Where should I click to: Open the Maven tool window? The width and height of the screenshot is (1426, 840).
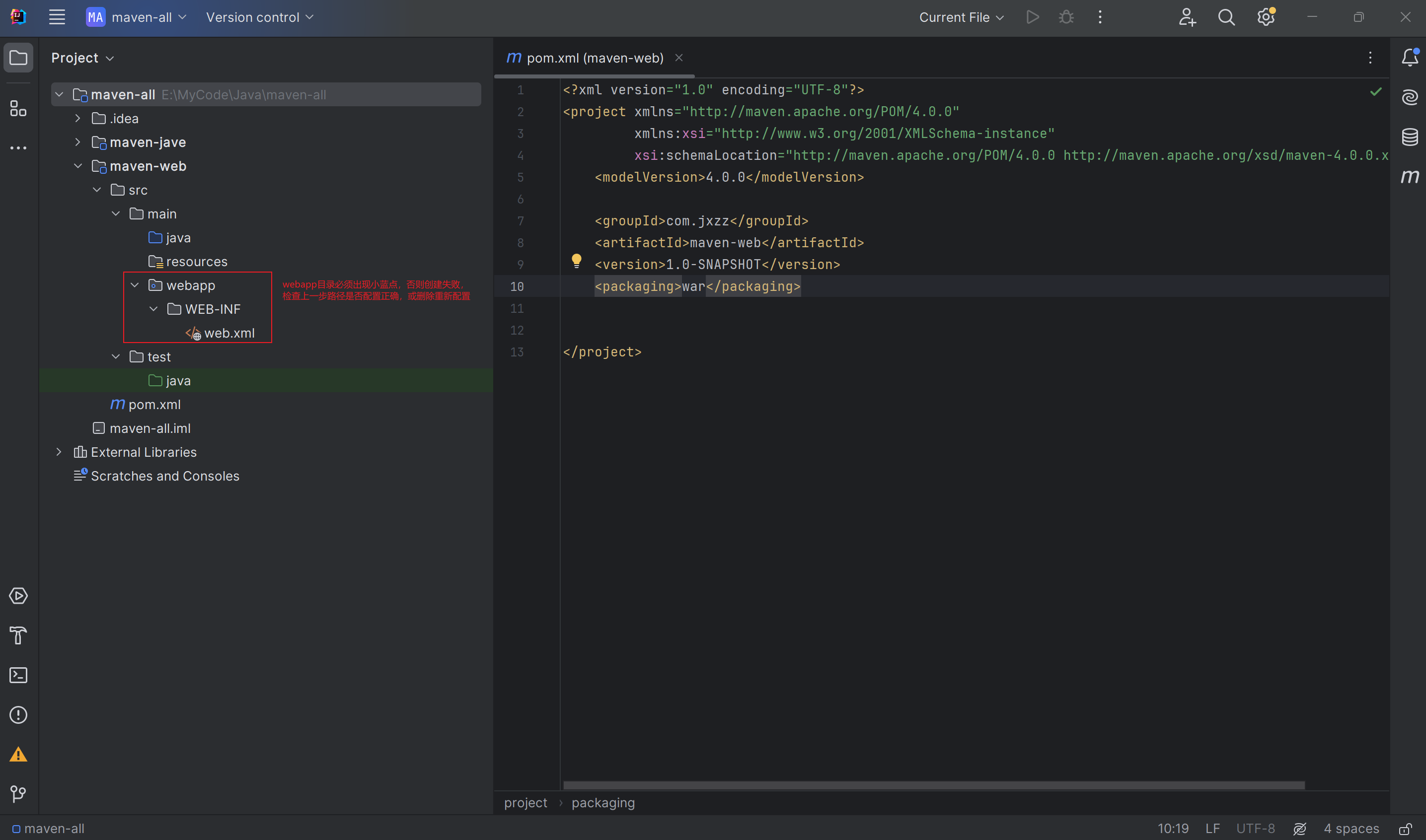(1410, 177)
